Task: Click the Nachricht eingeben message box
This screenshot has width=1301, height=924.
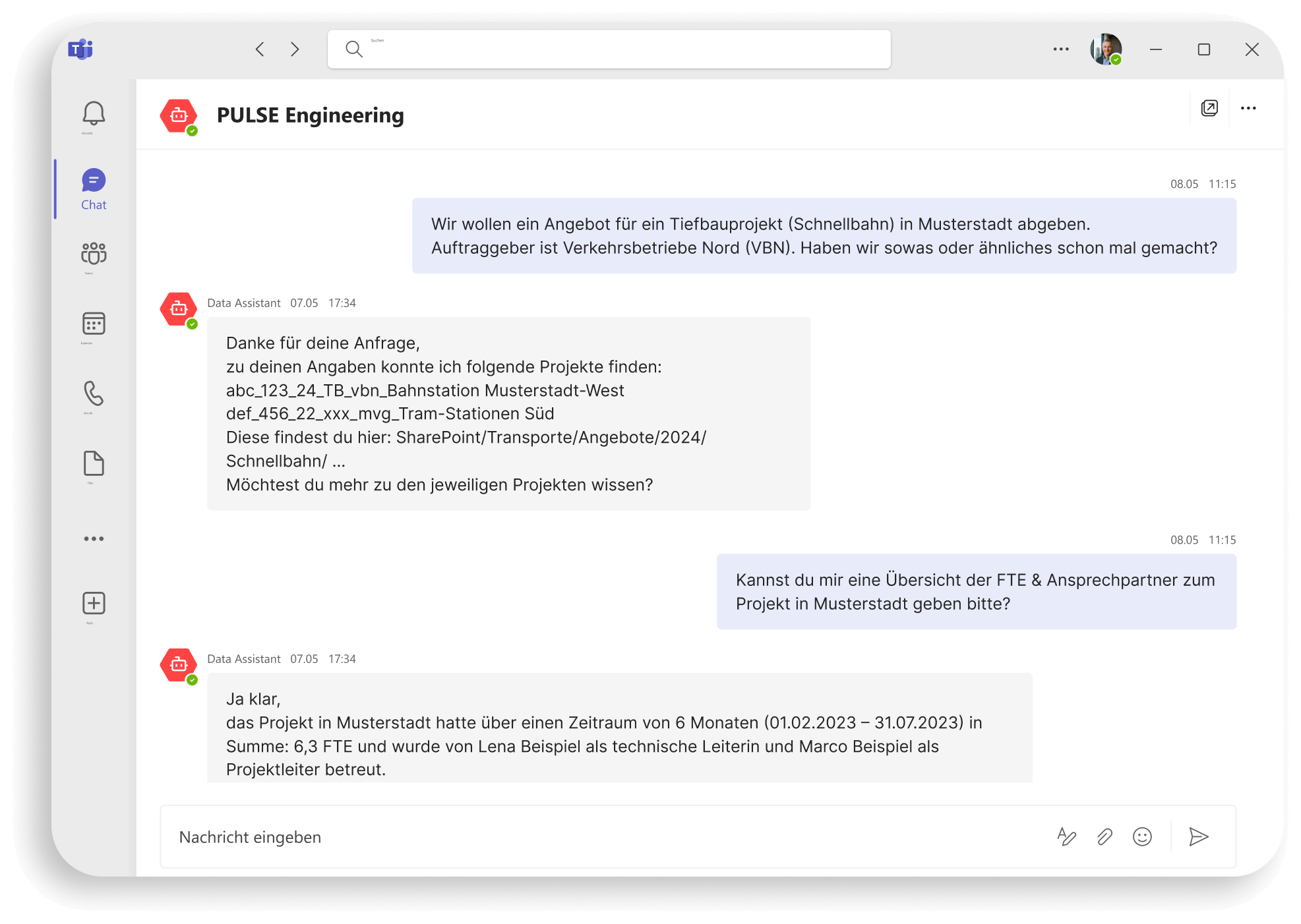Action: coord(593,837)
